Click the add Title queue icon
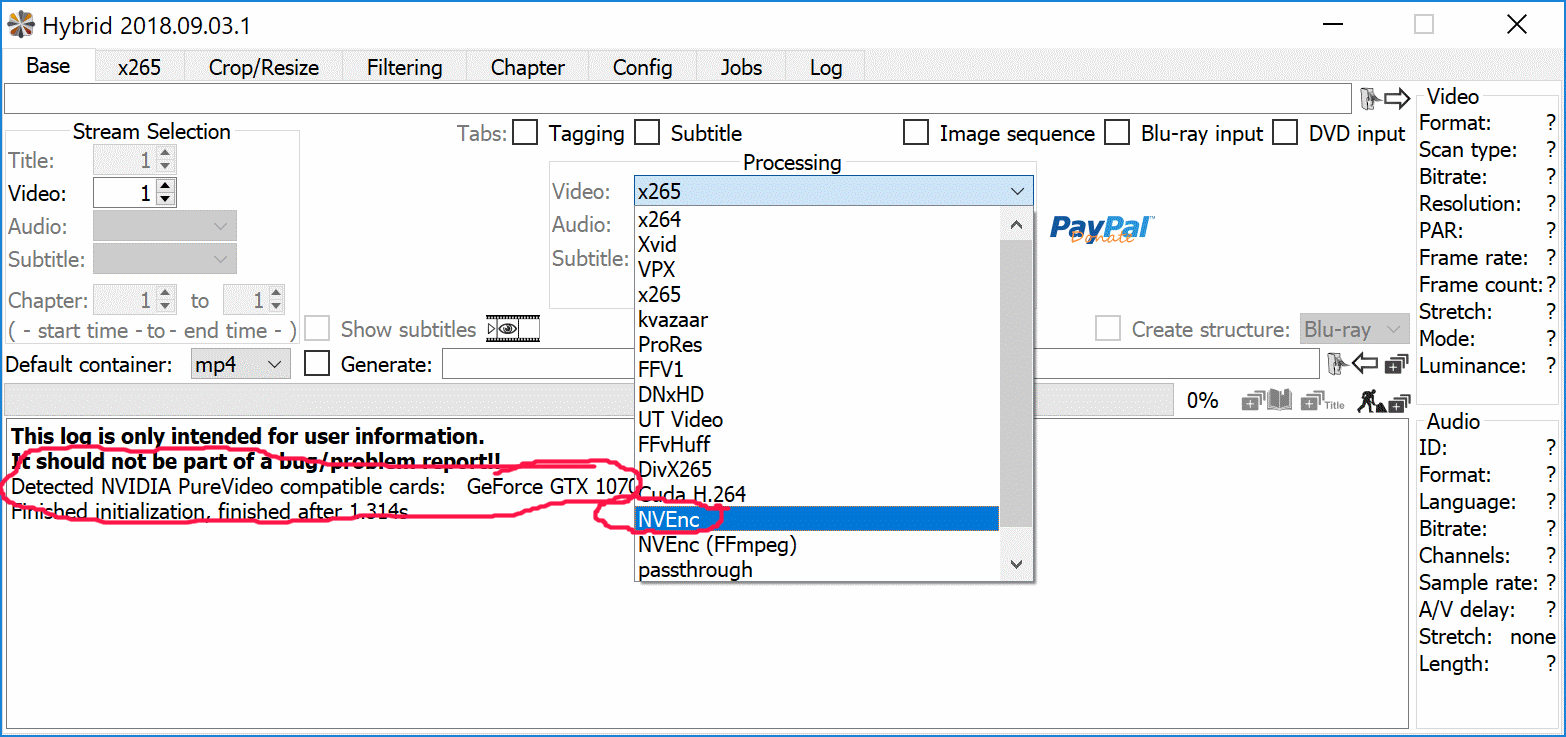This screenshot has height=737, width=1566. (x=1322, y=401)
